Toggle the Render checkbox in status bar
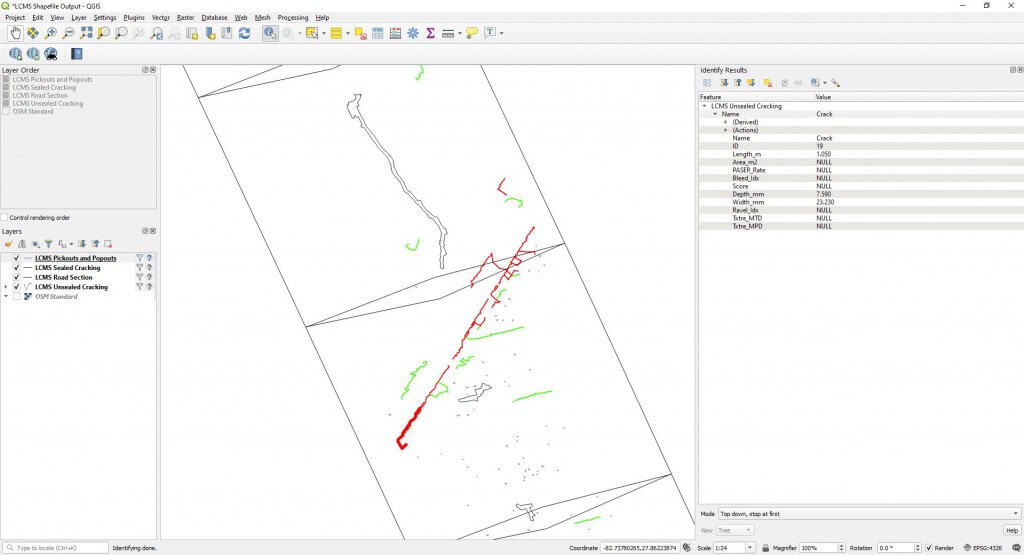 929,548
